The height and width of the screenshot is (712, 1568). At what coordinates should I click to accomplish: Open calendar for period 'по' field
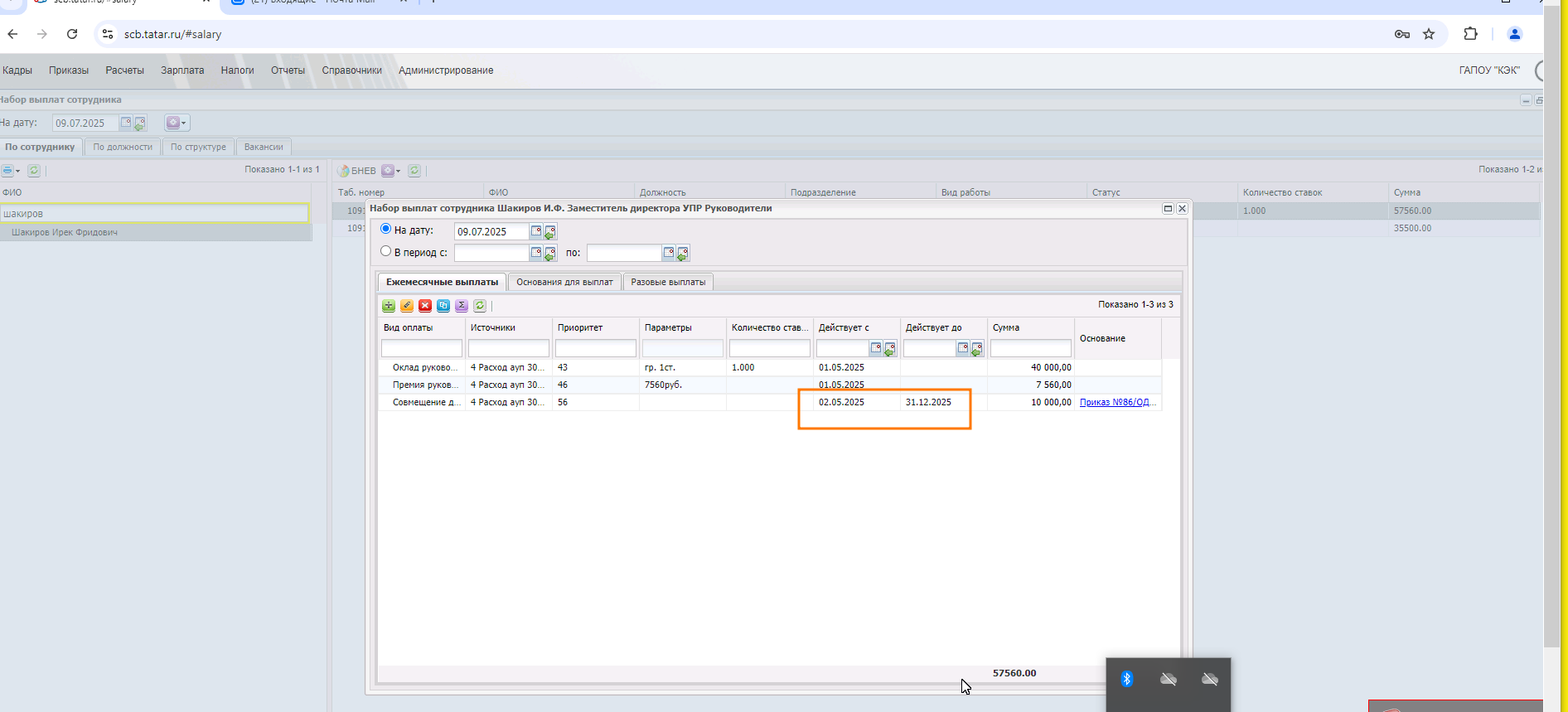pyautogui.click(x=669, y=253)
